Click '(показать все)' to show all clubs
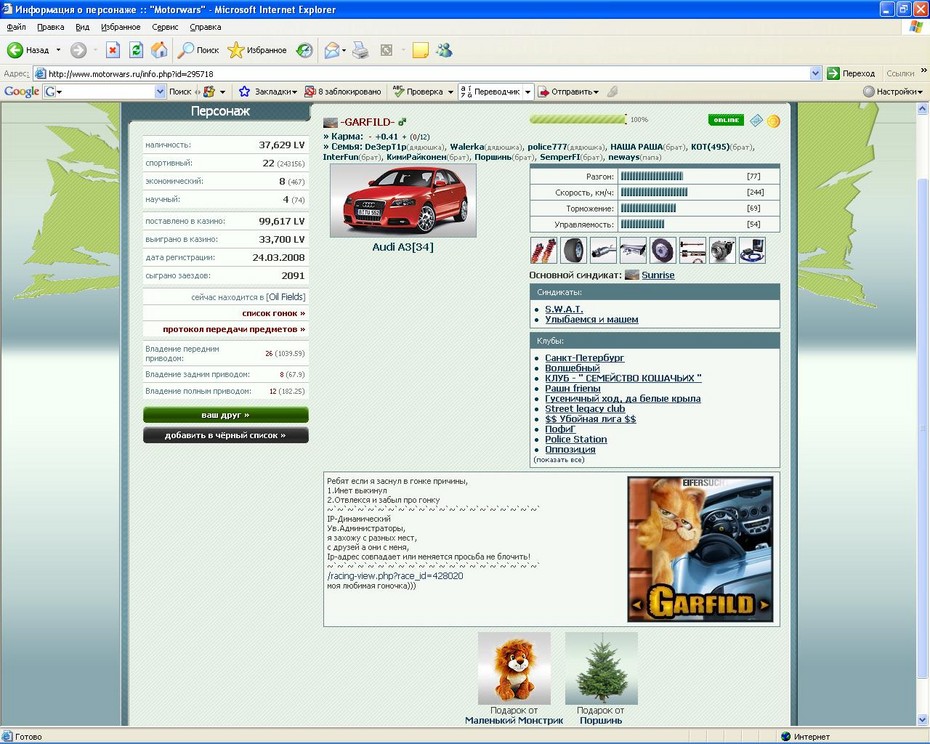This screenshot has height=744, width=930. pyautogui.click(x=559, y=460)
